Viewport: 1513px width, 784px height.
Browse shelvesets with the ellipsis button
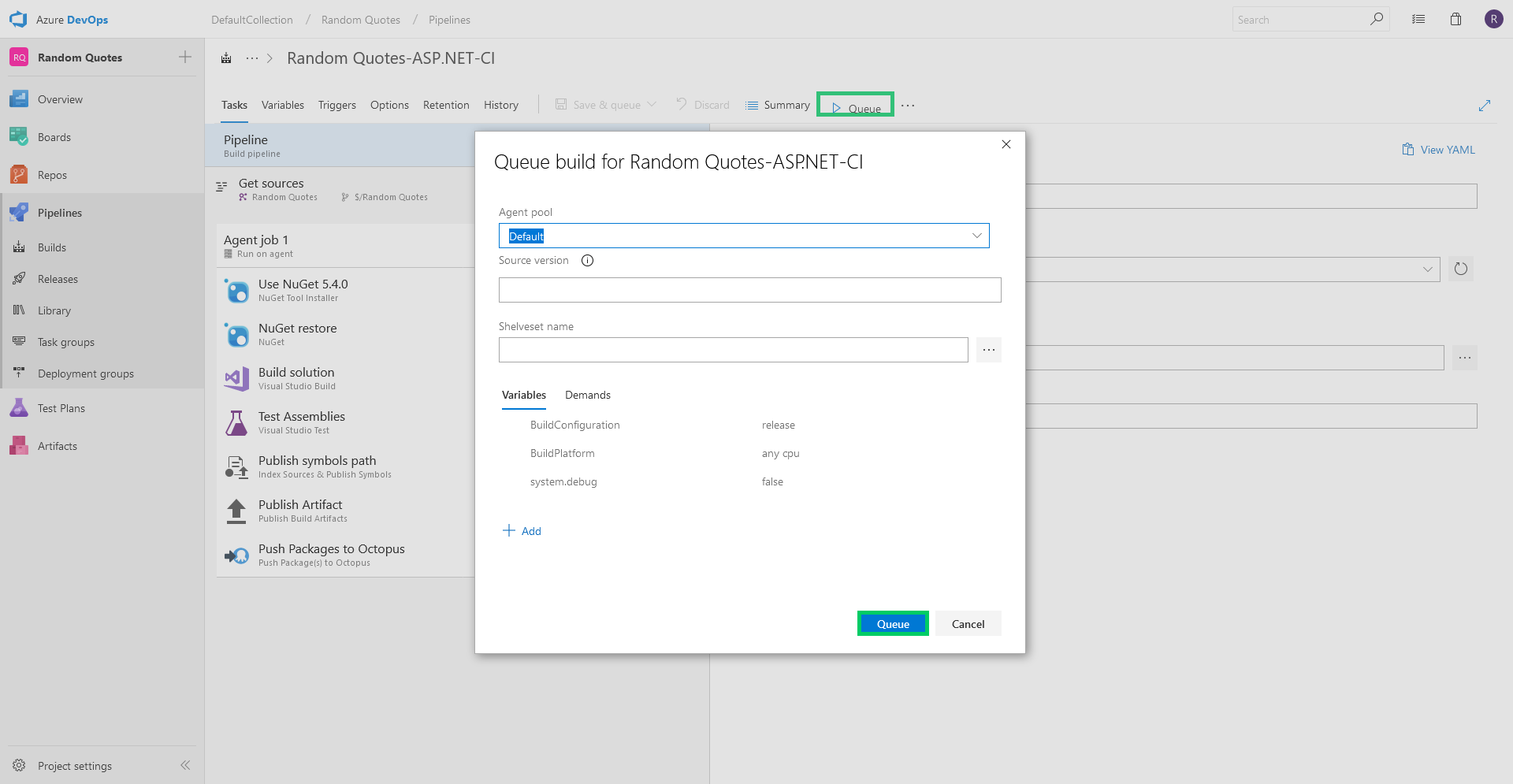pos(989,350)
